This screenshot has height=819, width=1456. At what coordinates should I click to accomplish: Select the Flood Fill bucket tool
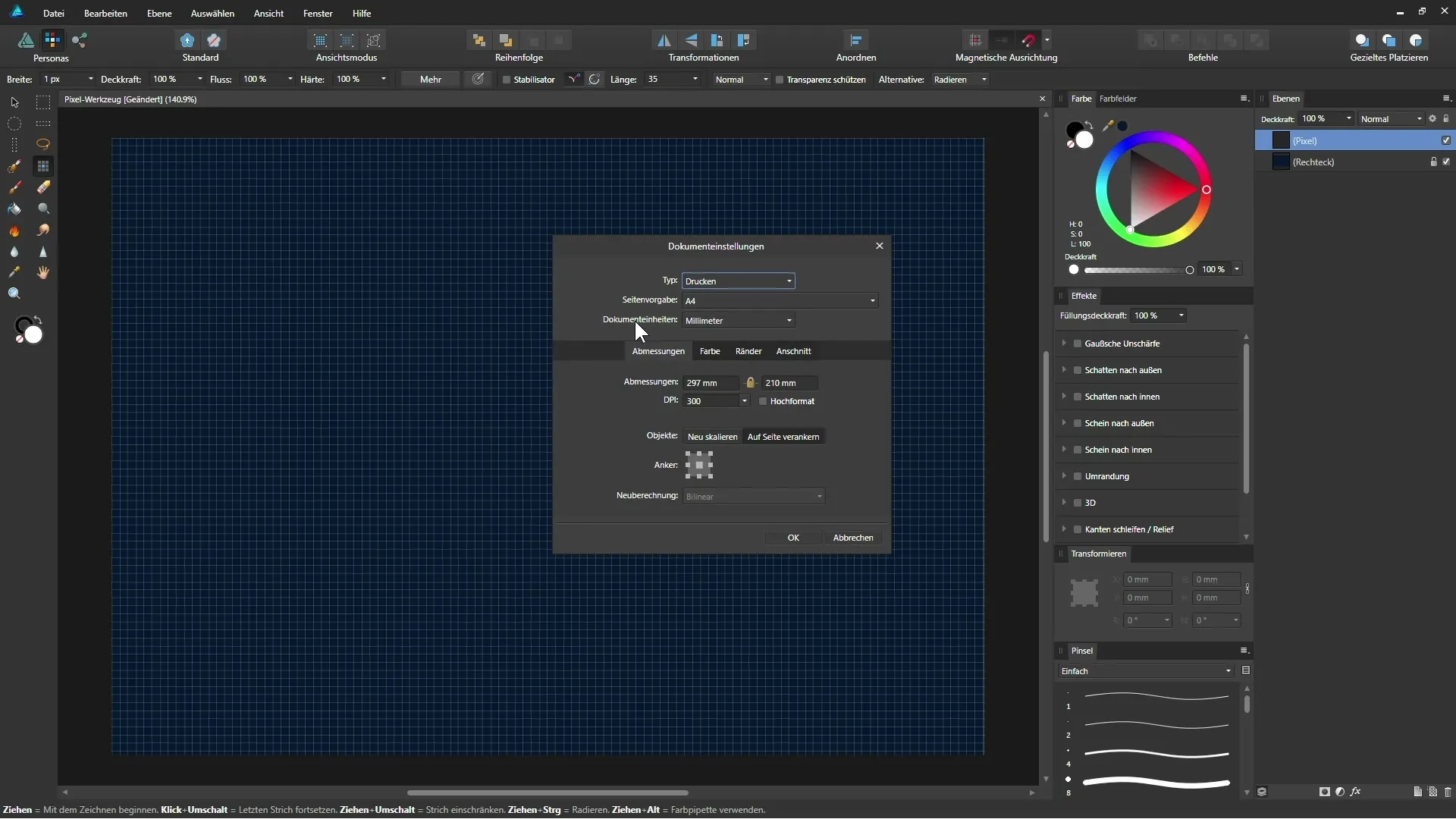14,209
